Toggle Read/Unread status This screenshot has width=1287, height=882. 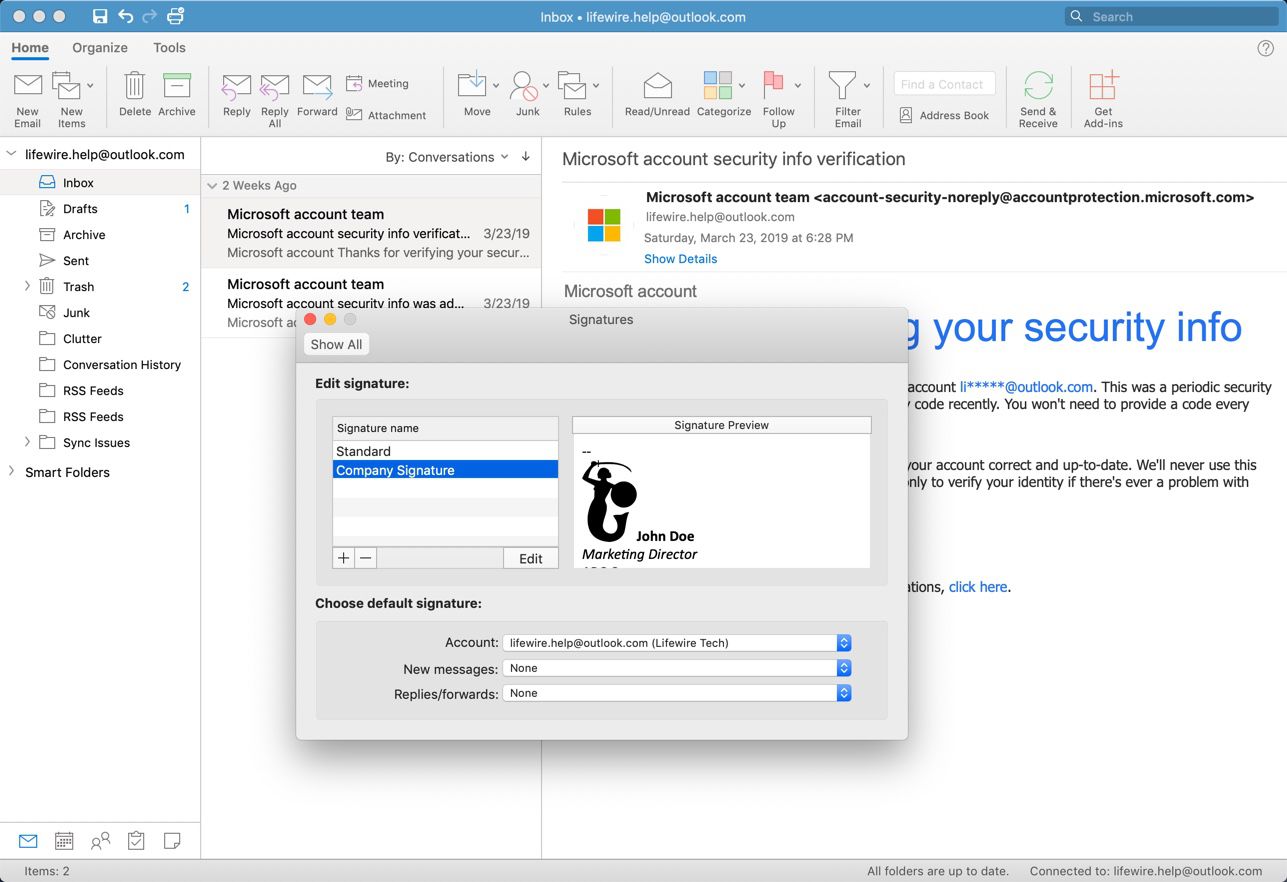pos(657,94)
